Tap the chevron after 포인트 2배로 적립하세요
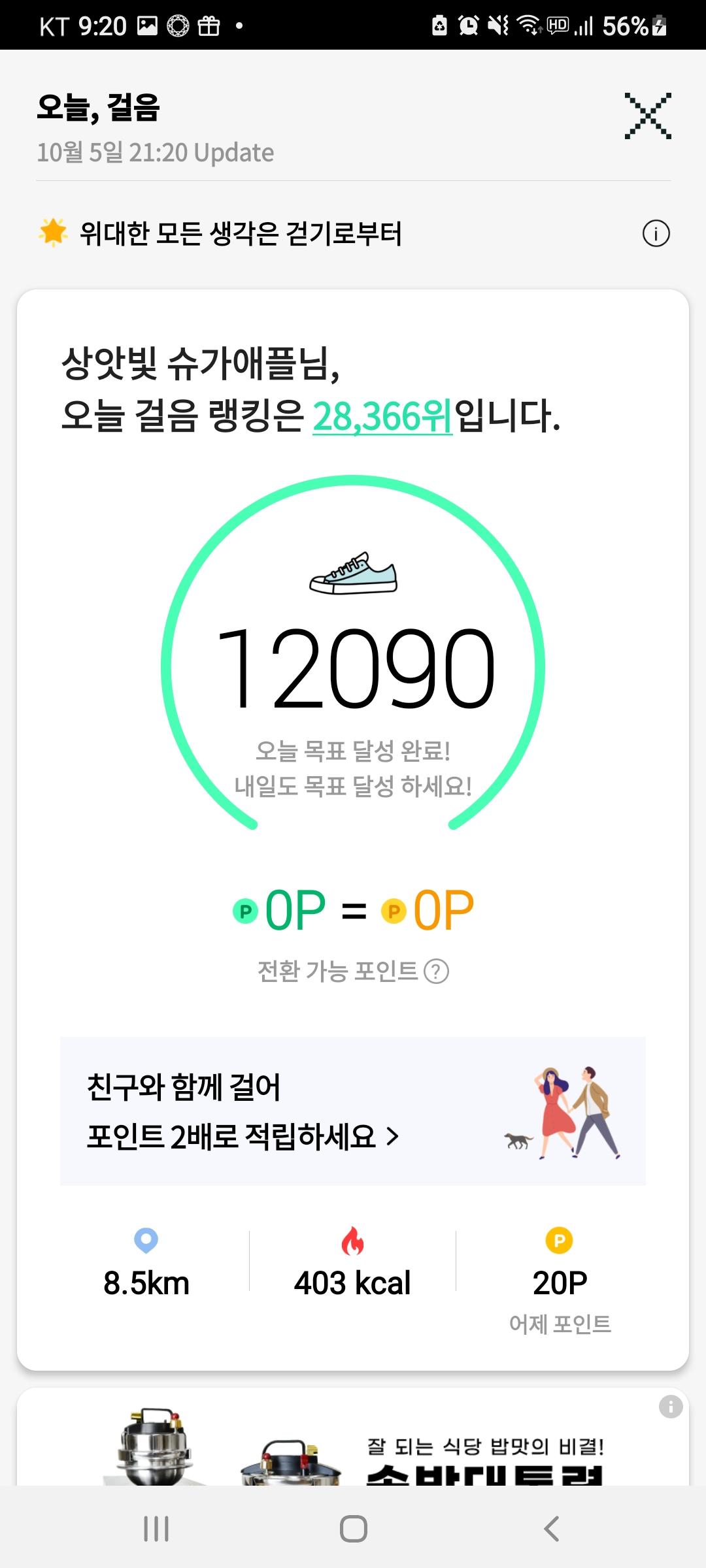 tap(392, 1137)
